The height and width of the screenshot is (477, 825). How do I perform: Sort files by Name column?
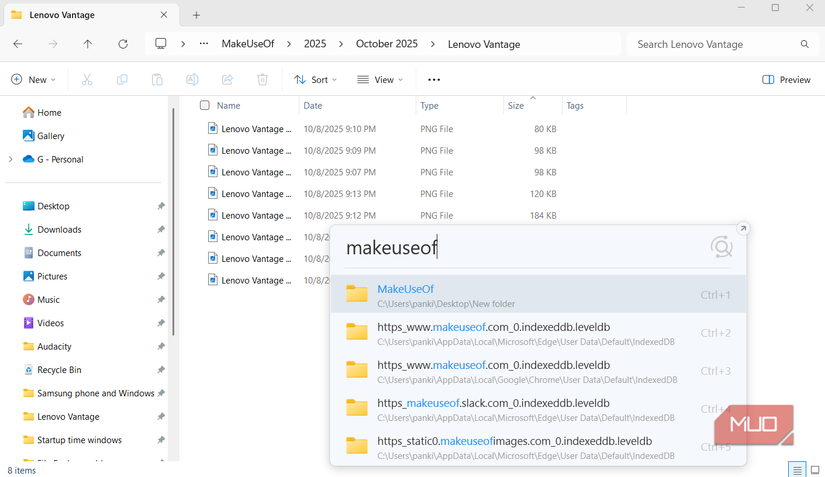tap(228, 106)
